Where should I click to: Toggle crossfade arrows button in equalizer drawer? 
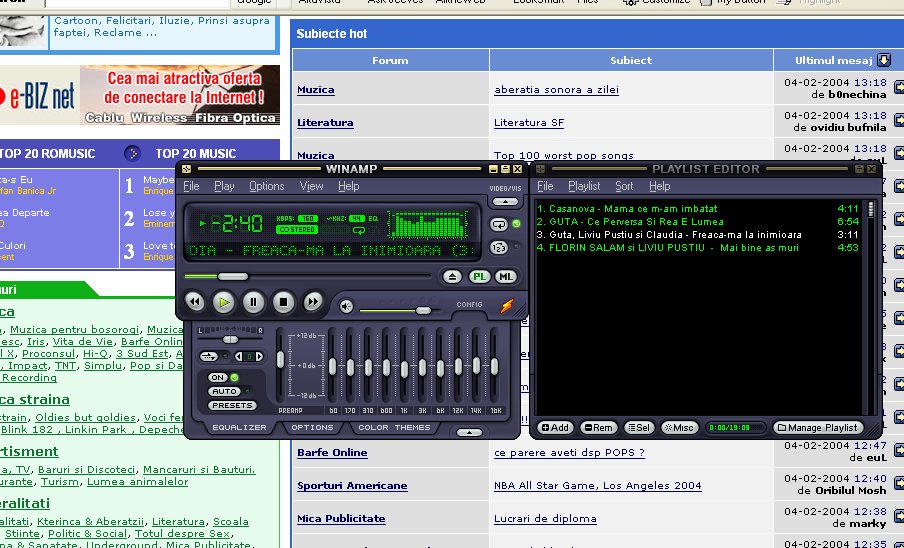[x=209, y=357]
